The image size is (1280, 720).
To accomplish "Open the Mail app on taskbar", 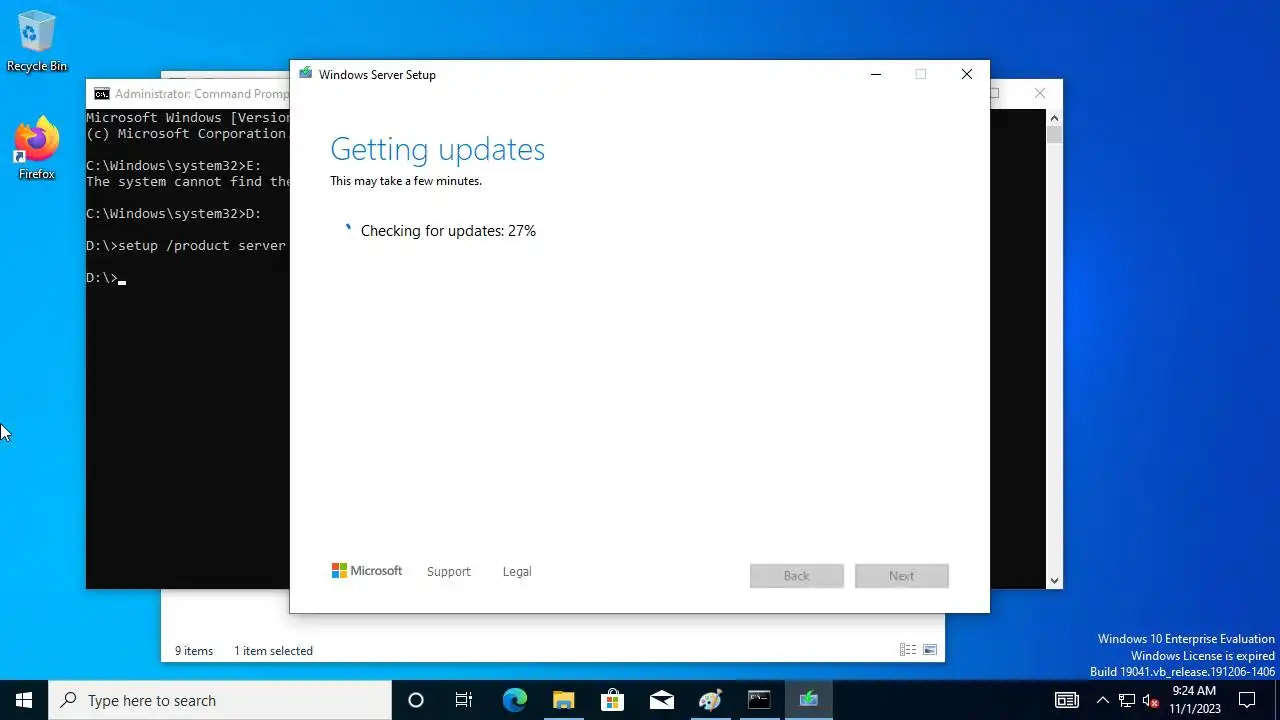I will coord(661,700).
